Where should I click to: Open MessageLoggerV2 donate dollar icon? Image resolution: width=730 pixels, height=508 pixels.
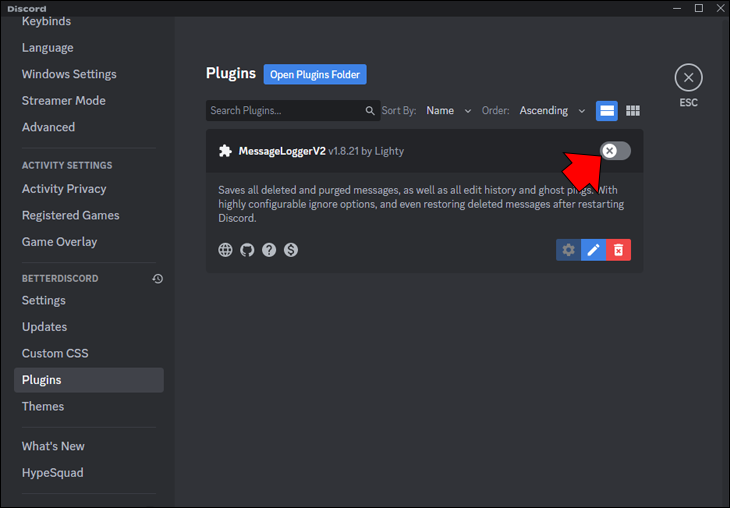coord(291,250)
